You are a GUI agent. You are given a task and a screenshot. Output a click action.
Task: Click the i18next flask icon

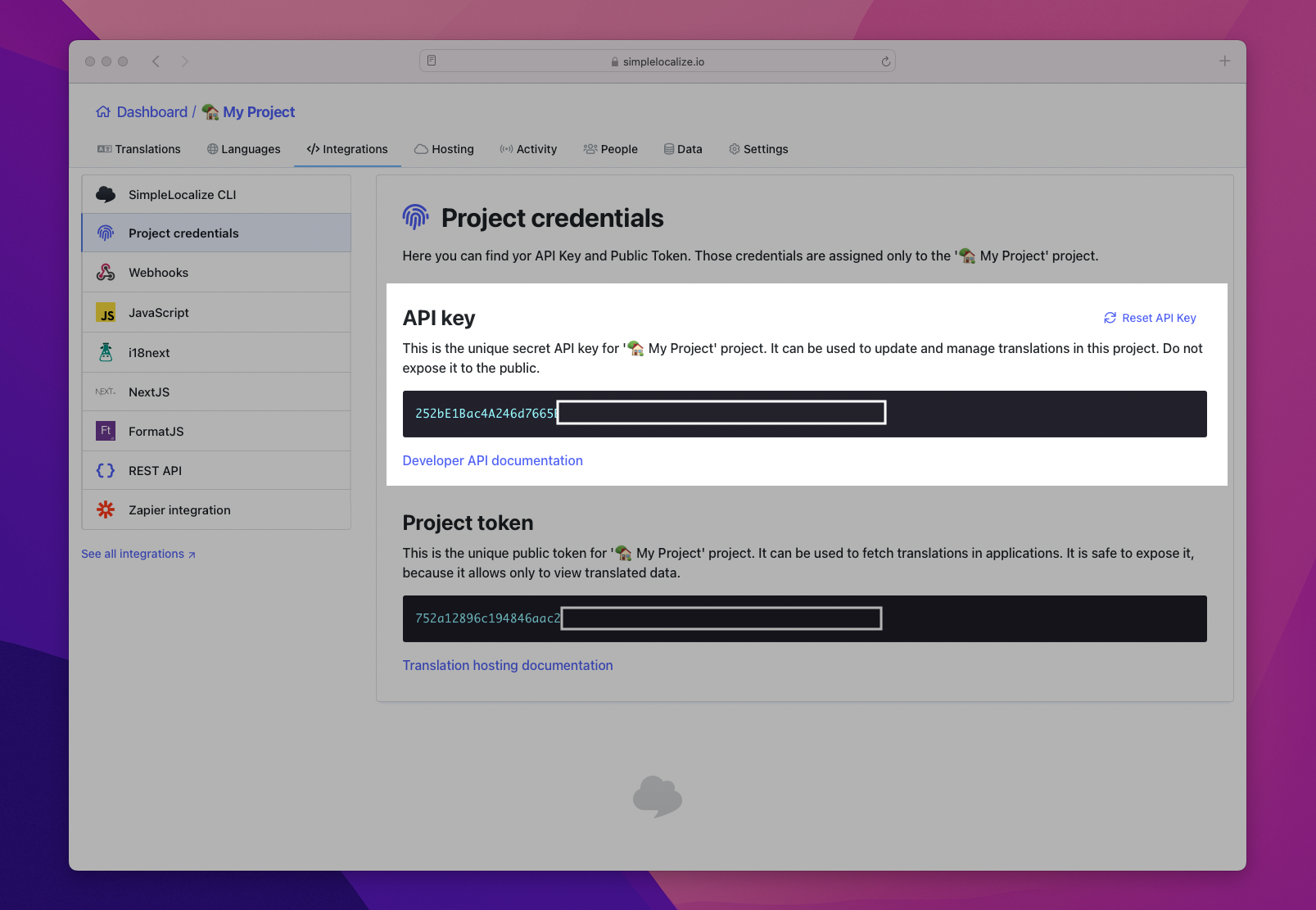(x=106, y=352)
